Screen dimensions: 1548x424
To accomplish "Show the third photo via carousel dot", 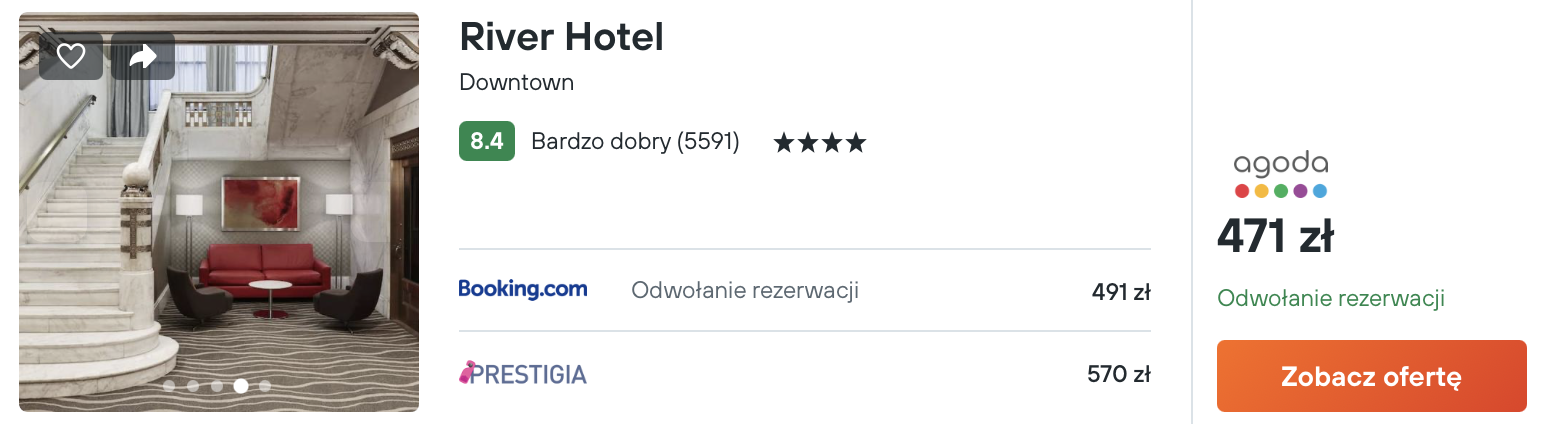I will (217, 385).
